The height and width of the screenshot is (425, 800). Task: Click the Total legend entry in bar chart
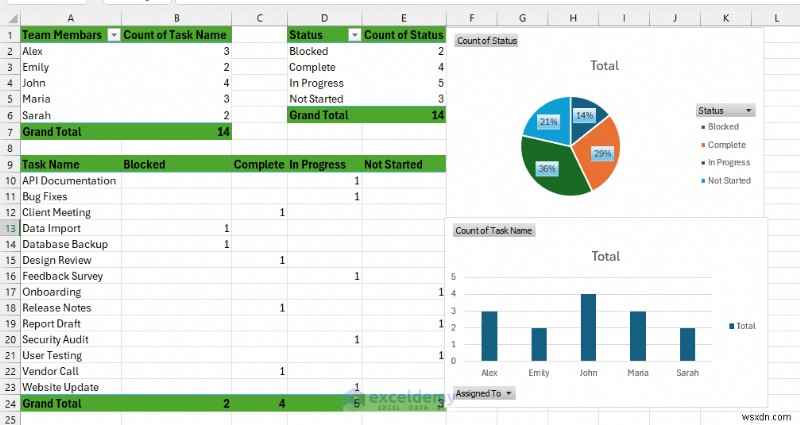(x=742, y=326)
